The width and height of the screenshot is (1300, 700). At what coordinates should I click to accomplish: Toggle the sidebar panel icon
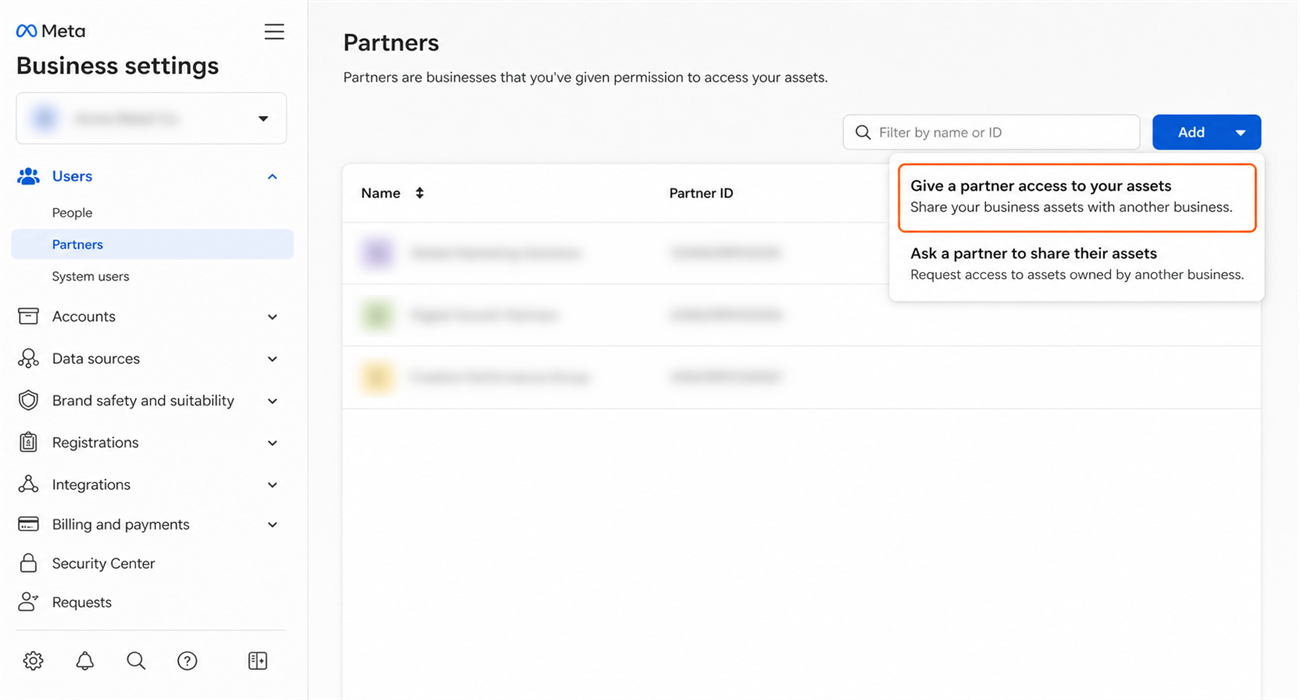pos(258,661)
